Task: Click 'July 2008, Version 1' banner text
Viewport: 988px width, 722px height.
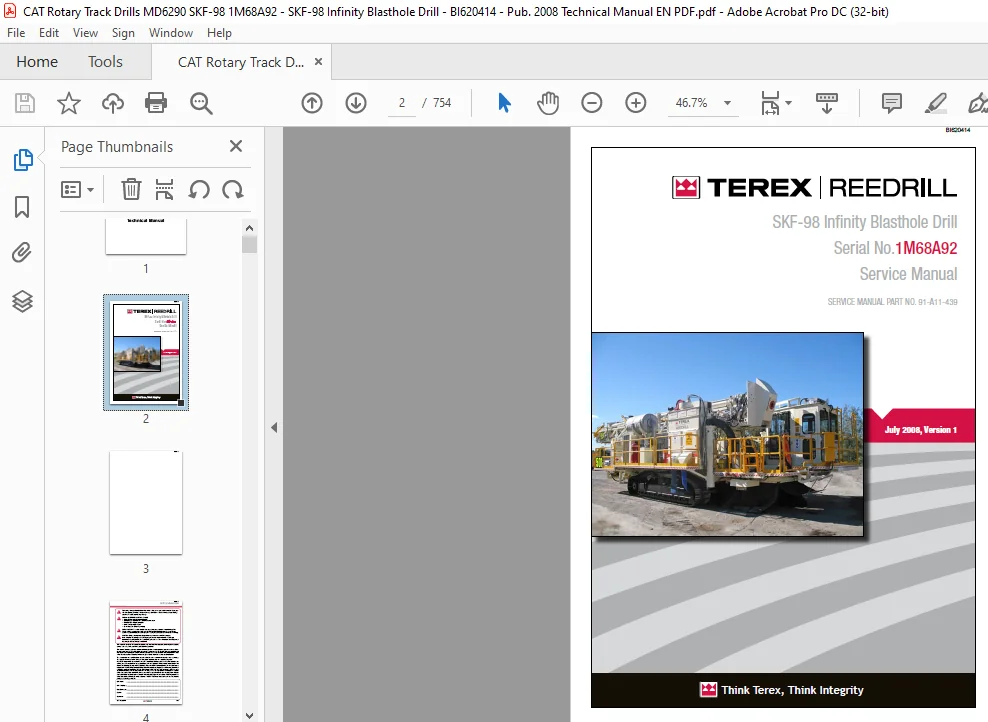Action: point(921,430)
